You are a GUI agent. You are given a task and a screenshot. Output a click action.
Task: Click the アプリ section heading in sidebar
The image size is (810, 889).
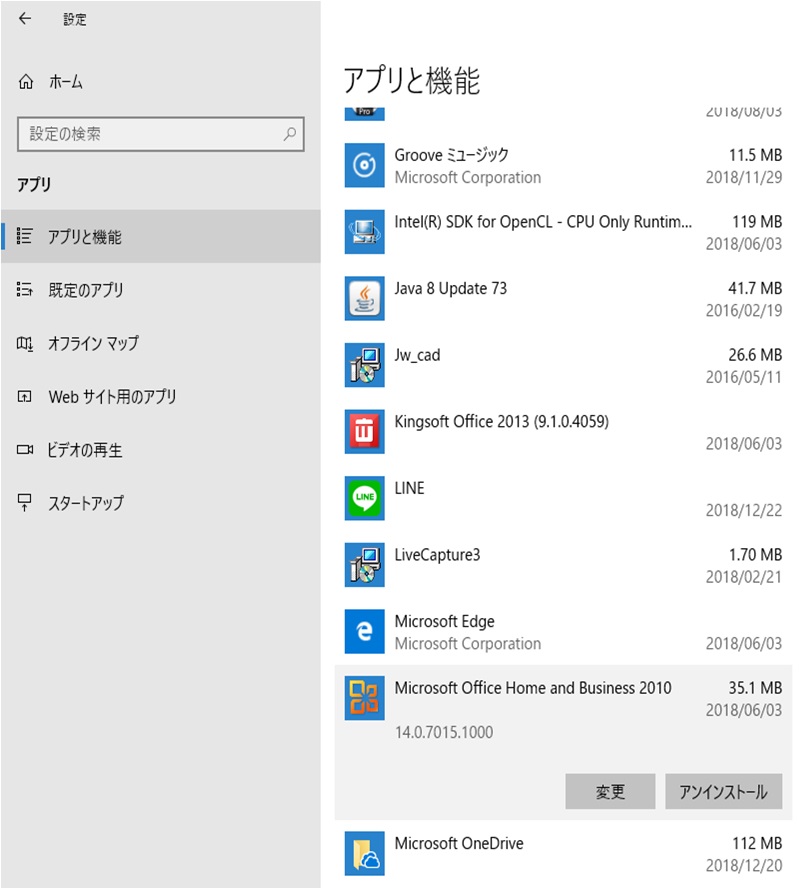coord(34,184)
